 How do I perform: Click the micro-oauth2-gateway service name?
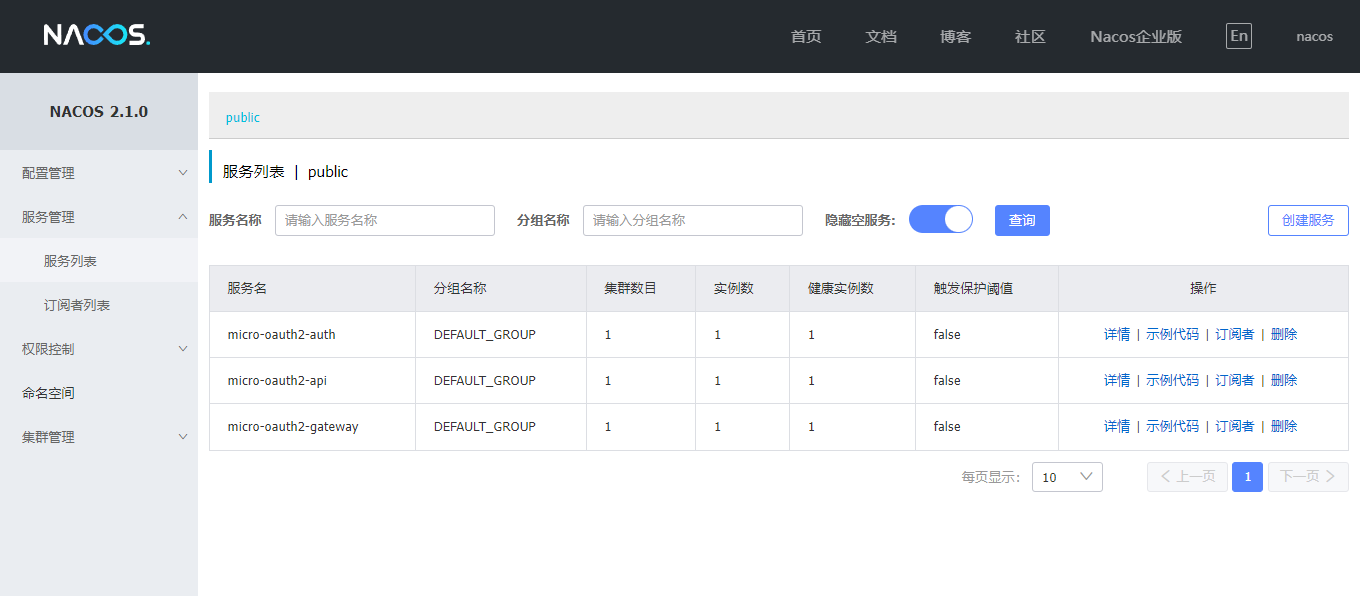coord(293,426)
